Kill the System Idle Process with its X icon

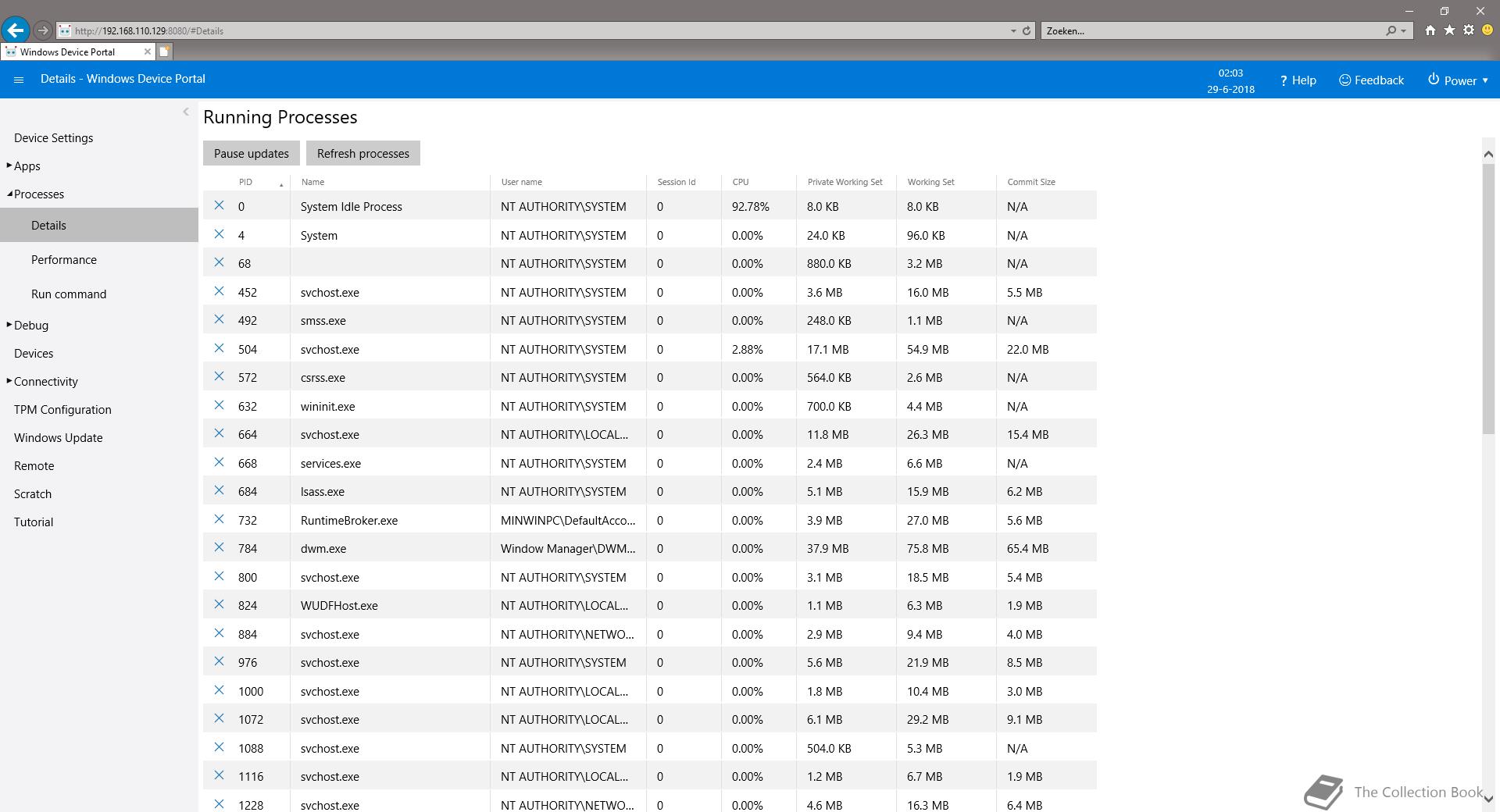point(220,205)
